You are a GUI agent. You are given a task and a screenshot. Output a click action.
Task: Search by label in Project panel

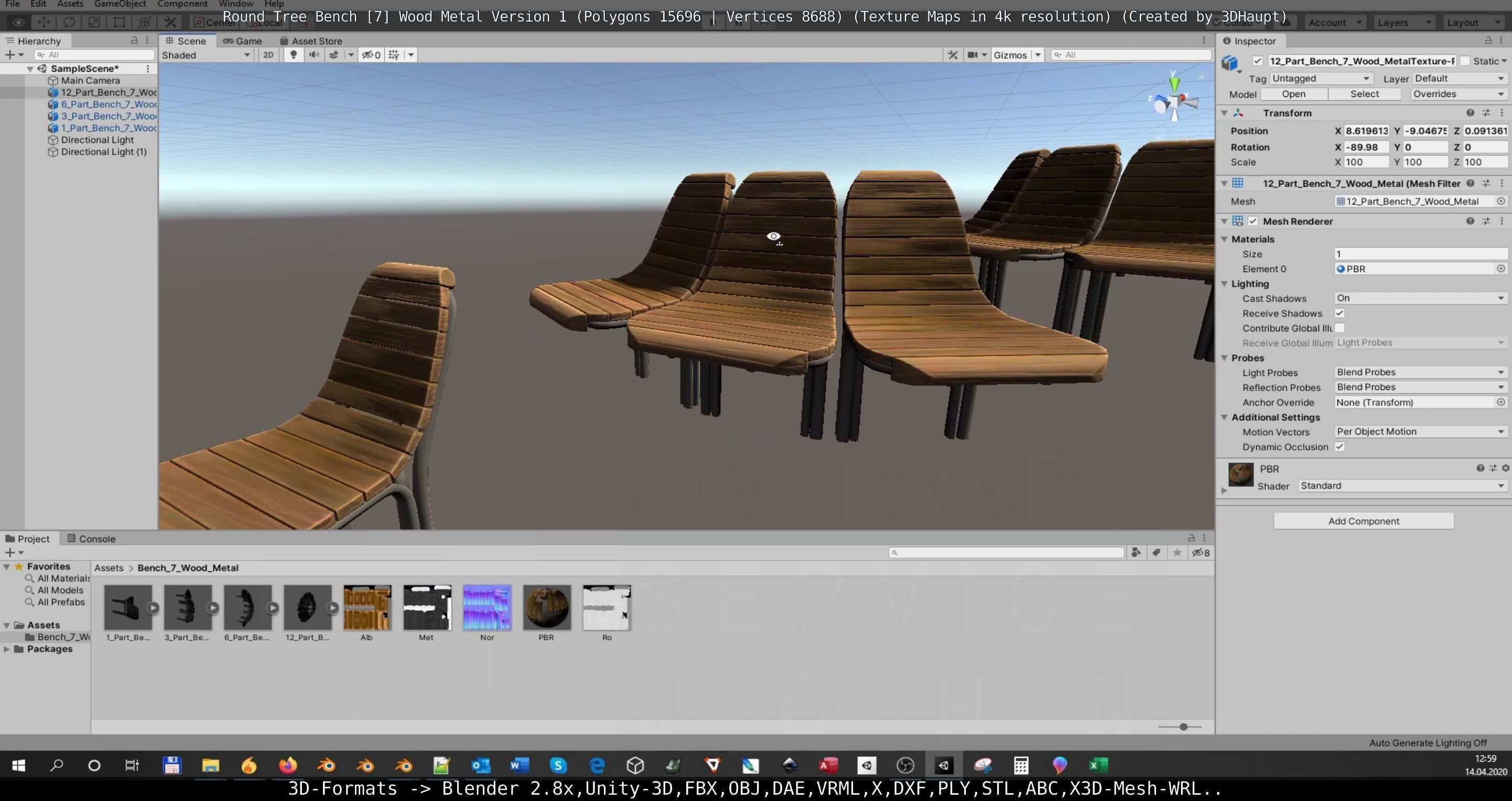click(x=1157, y=552)
